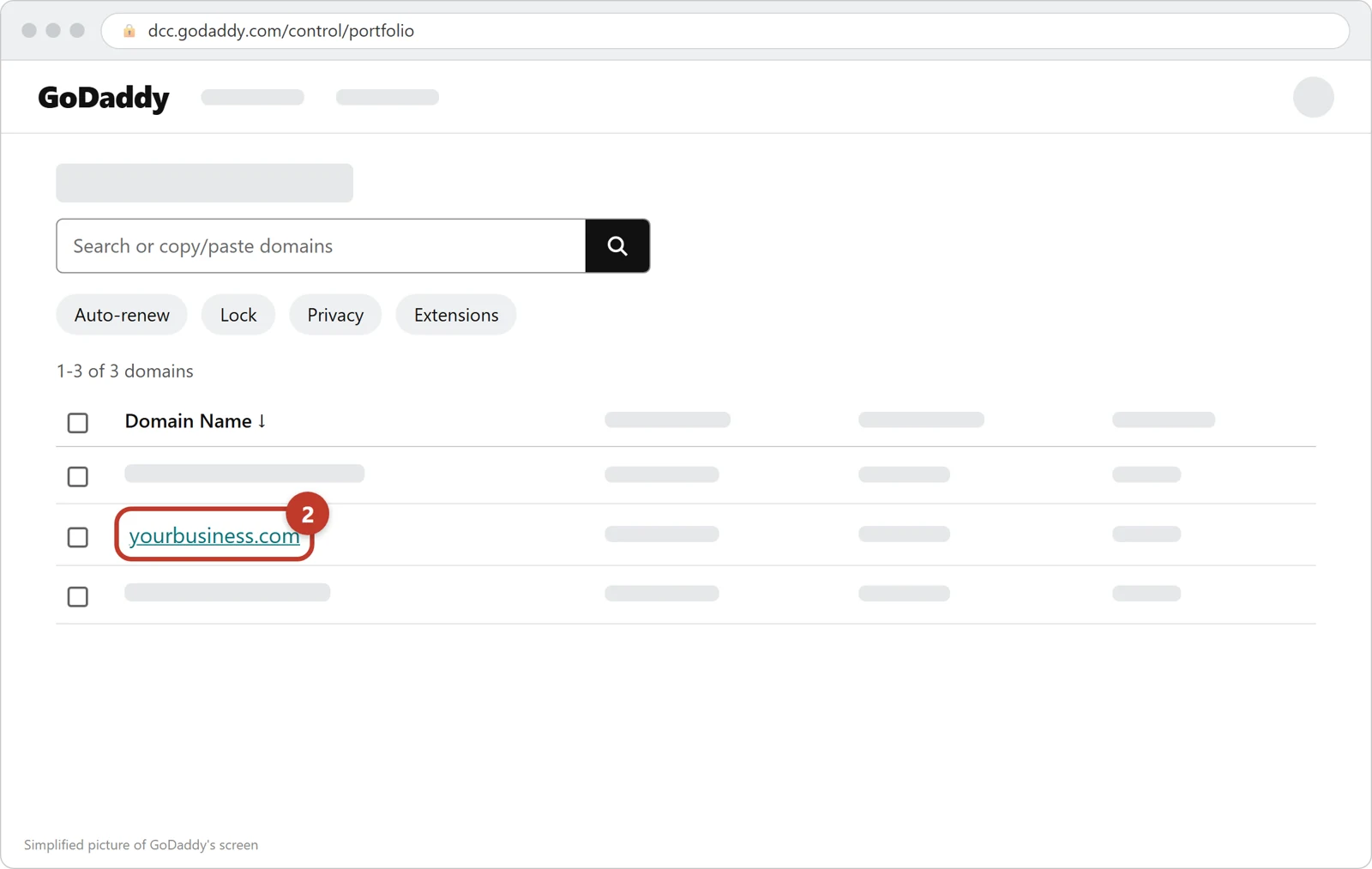Open the GoDaddy logo home link
Screen dimensions: 1372x869
click(x=104, y=98)
